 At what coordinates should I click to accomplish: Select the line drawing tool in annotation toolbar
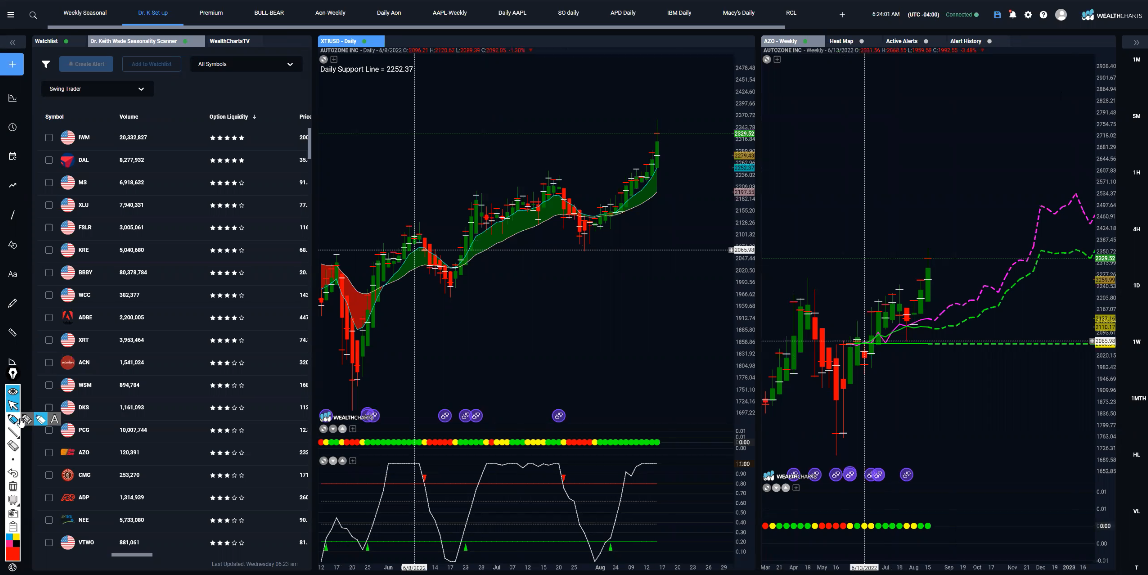[12, 432]
